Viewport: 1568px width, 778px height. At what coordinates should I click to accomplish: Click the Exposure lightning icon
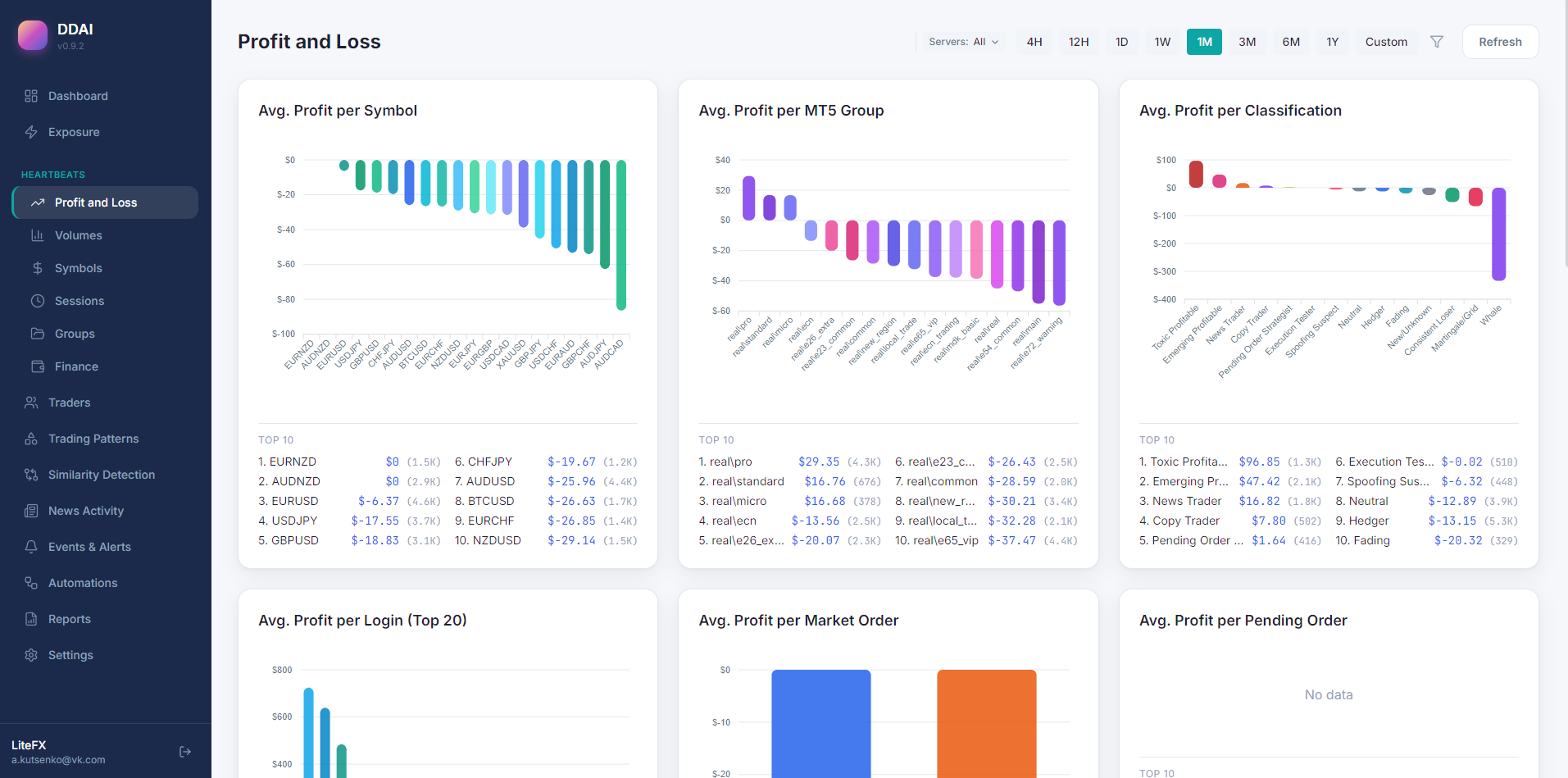(x=31, y=132)
